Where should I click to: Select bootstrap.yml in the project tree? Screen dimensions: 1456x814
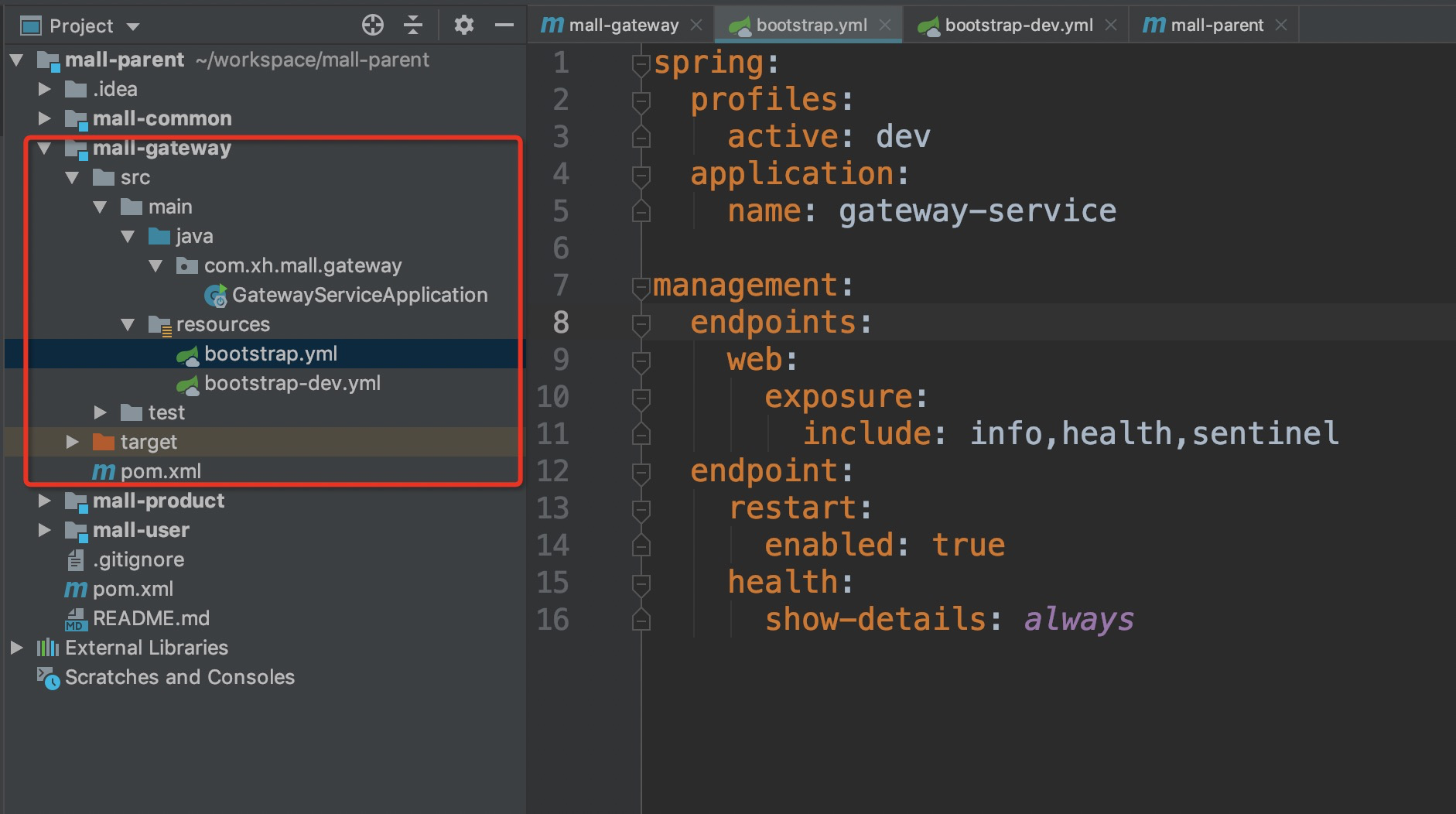271,354
